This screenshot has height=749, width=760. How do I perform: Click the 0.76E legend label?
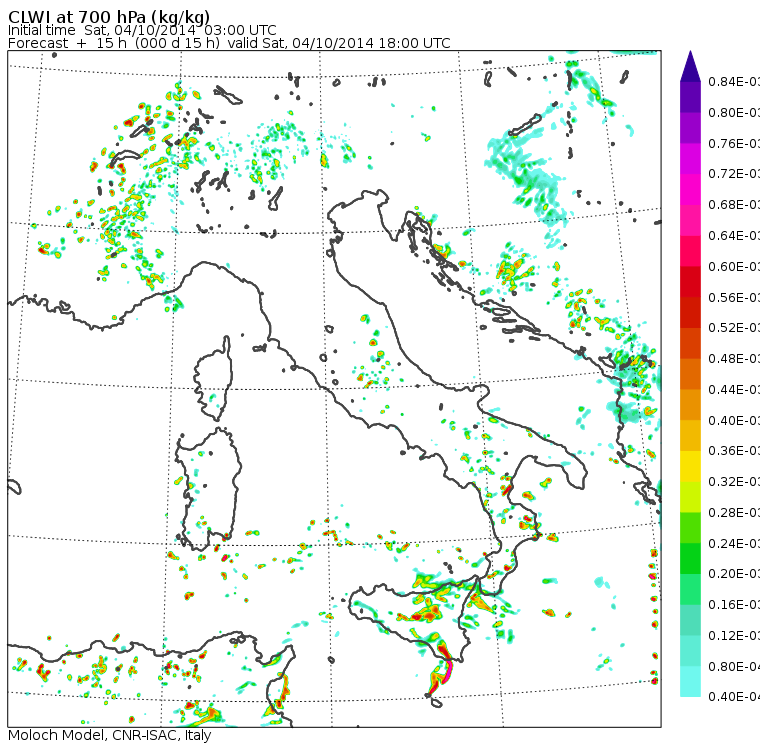click(734, 143)
